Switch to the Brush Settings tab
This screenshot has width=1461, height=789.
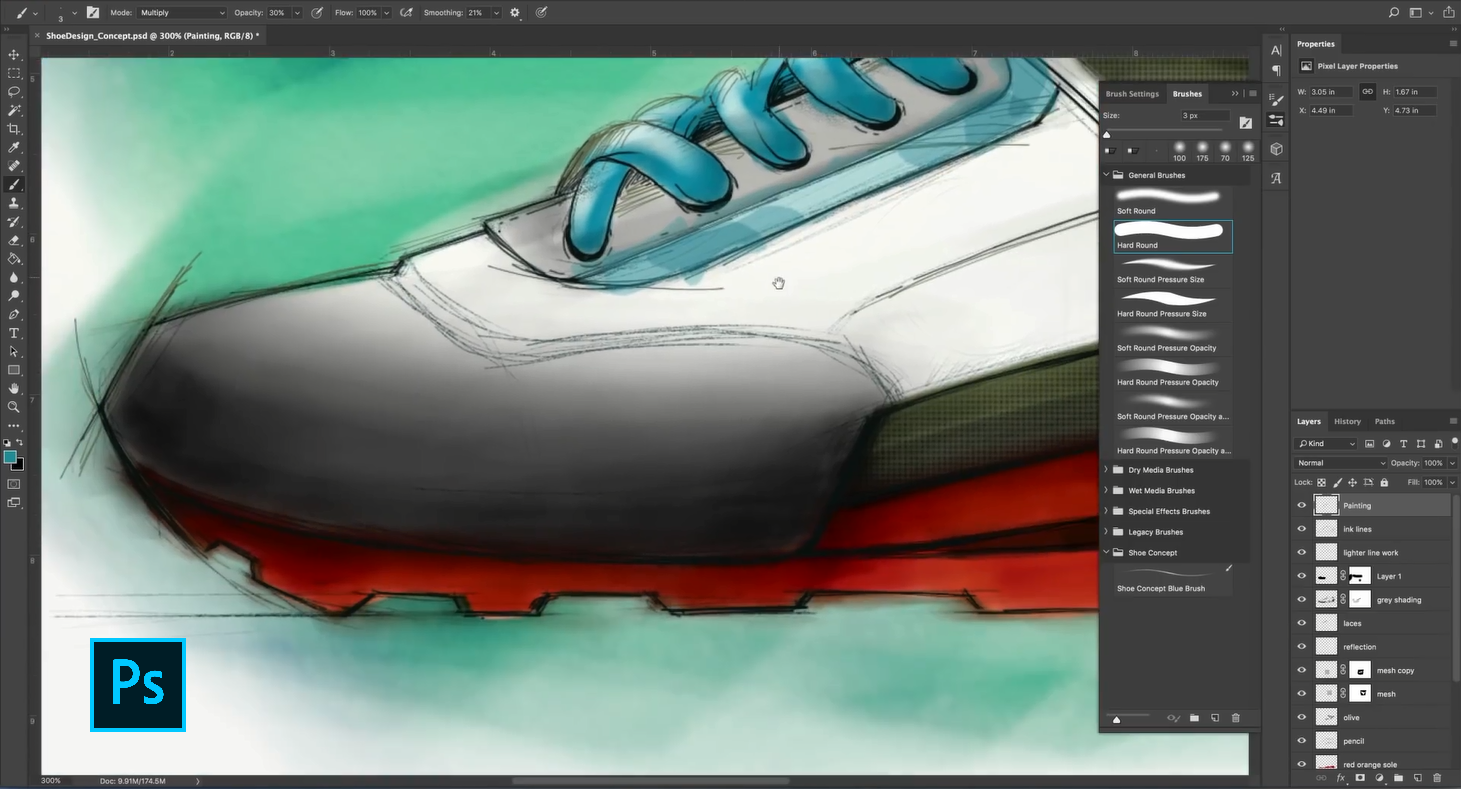point(1132,94)
